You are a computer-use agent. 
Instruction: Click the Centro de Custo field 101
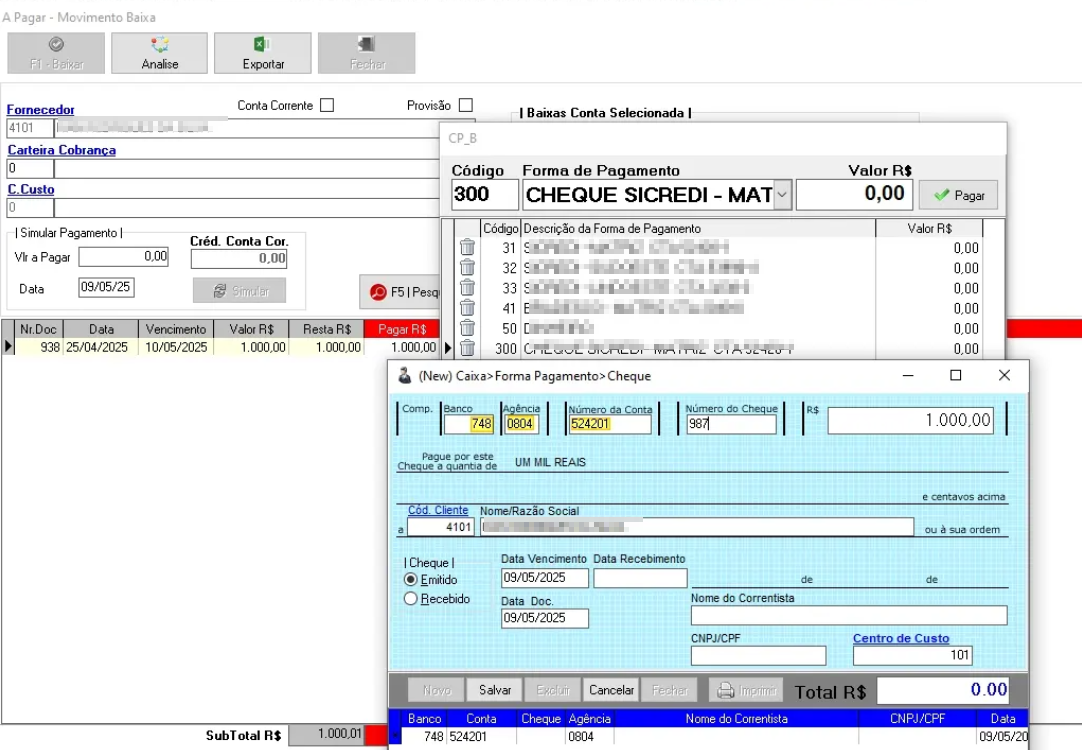pyautogui.click(x=912, y=655)
